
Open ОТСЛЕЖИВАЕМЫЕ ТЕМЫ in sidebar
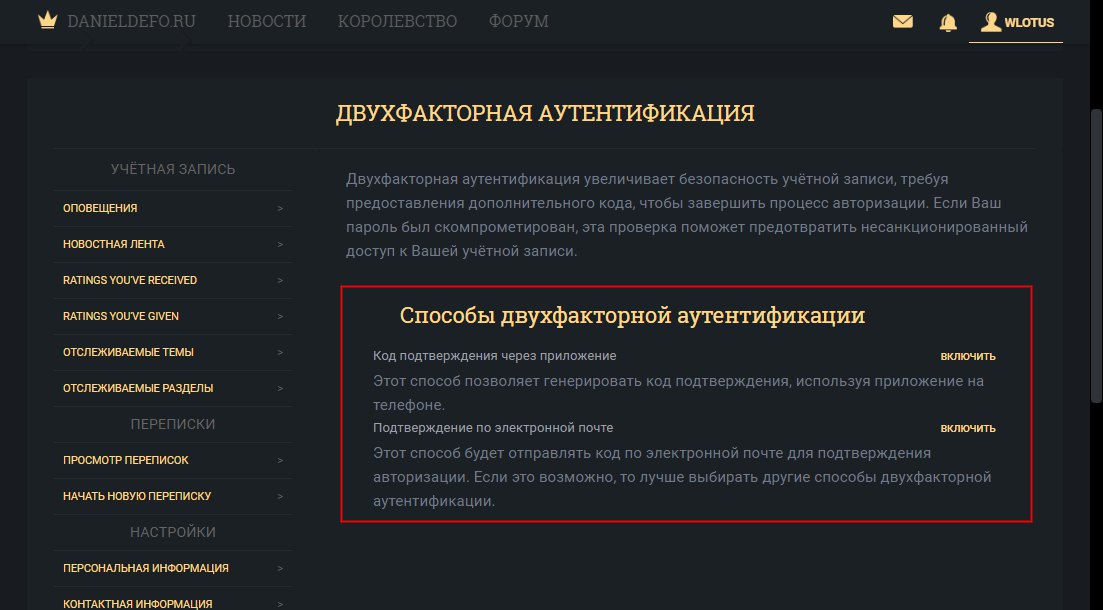(173, 352)
